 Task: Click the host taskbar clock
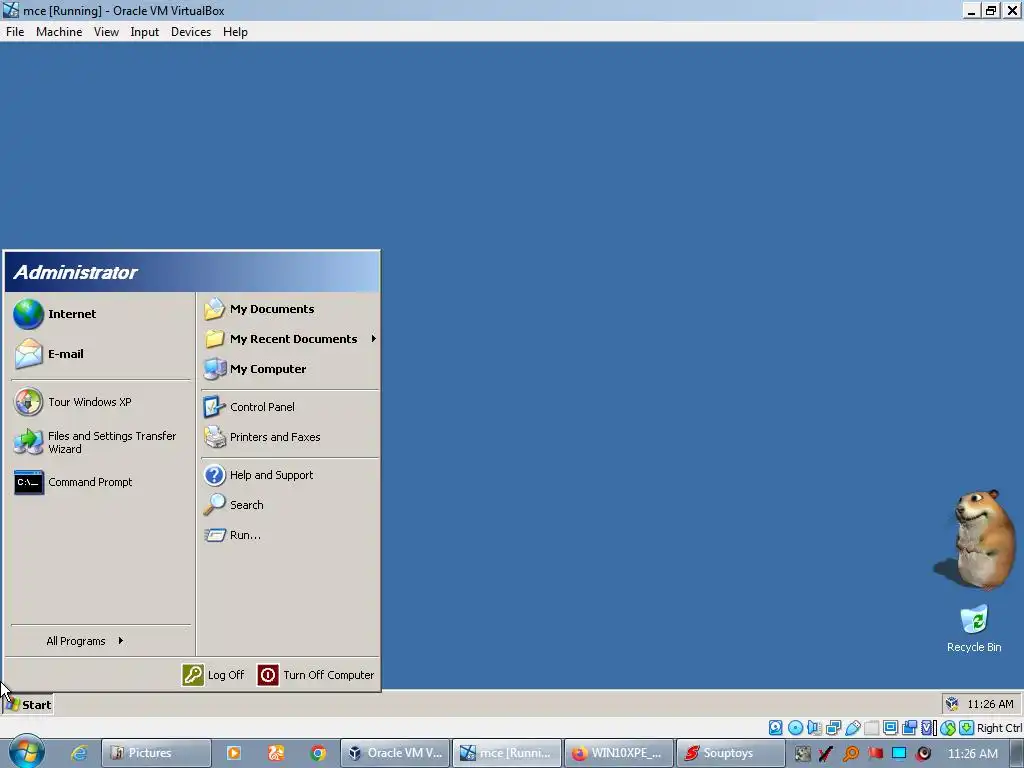[972, 754]
